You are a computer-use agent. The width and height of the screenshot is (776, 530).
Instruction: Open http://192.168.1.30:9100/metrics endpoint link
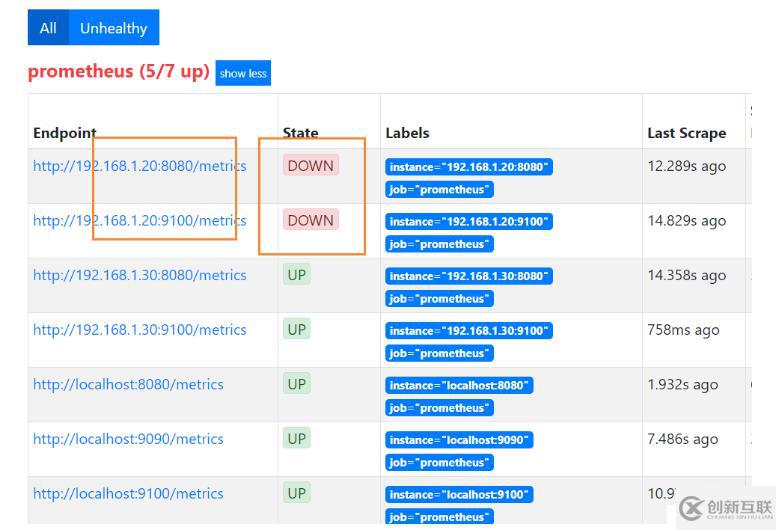[140, 330]
